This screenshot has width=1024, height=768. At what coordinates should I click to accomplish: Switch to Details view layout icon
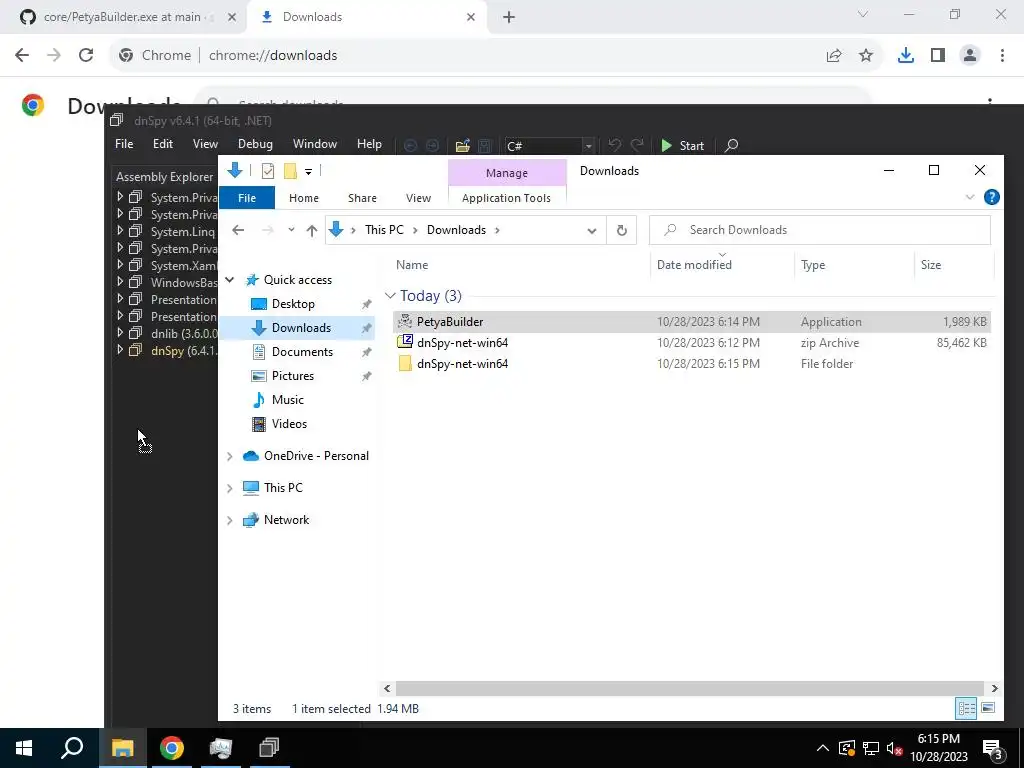966,708
